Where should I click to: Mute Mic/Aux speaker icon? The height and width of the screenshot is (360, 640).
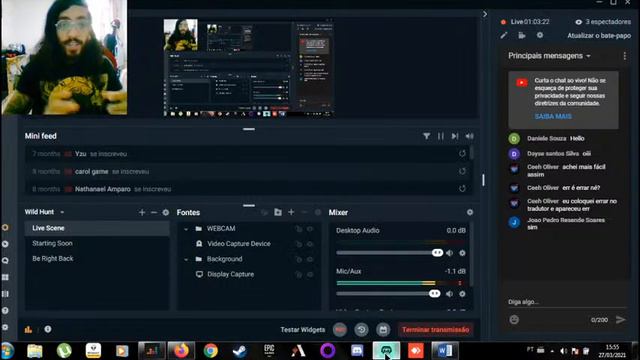point(449,294)
